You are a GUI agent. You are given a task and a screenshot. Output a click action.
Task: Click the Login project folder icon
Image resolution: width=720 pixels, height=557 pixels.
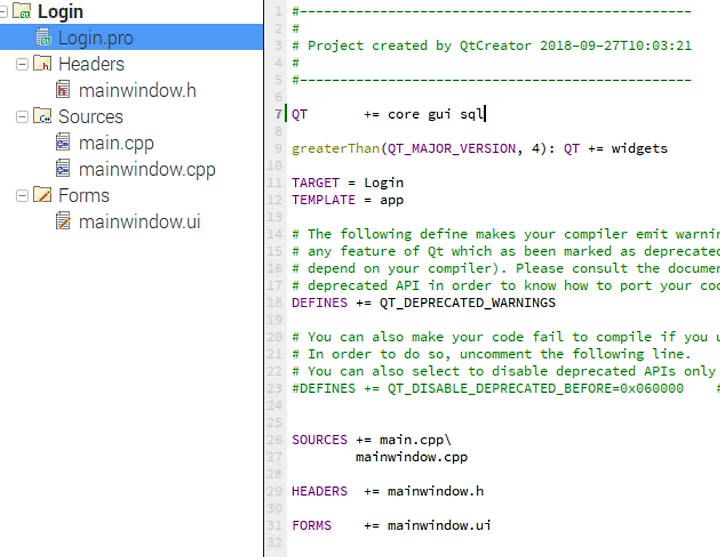point(22,11)
